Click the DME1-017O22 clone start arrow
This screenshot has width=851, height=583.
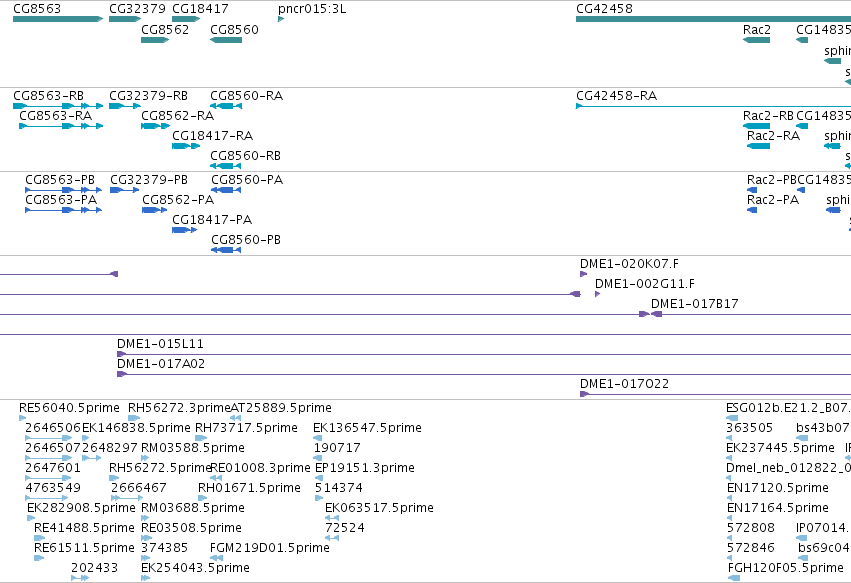(585, 394)
